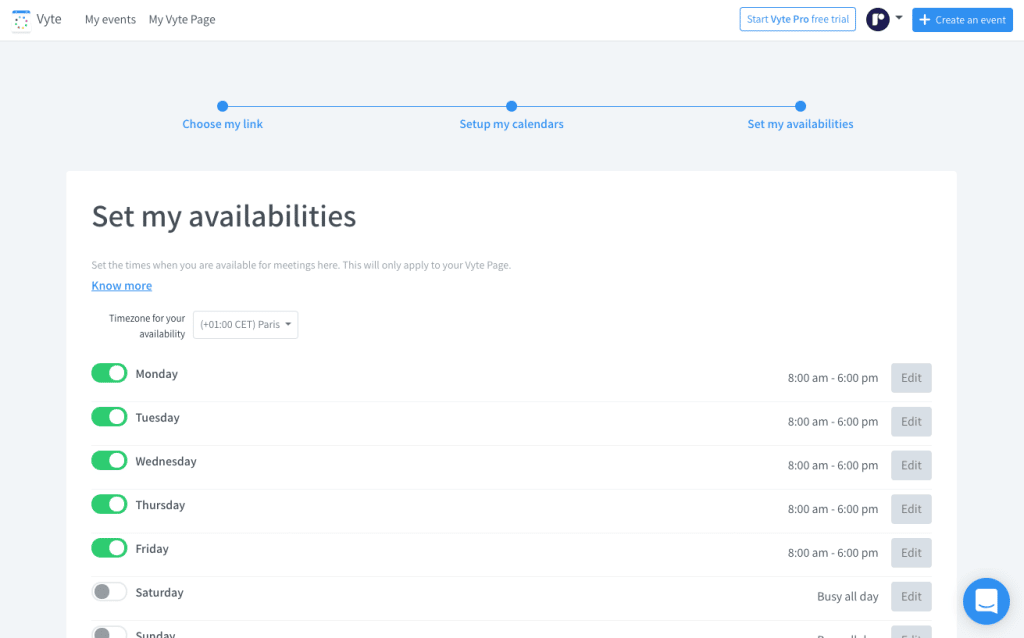The width and height of the screenshot is (1024, 638).
Task: Open the account dropdown arrow beside the avatar
Action: coord(899,19)
